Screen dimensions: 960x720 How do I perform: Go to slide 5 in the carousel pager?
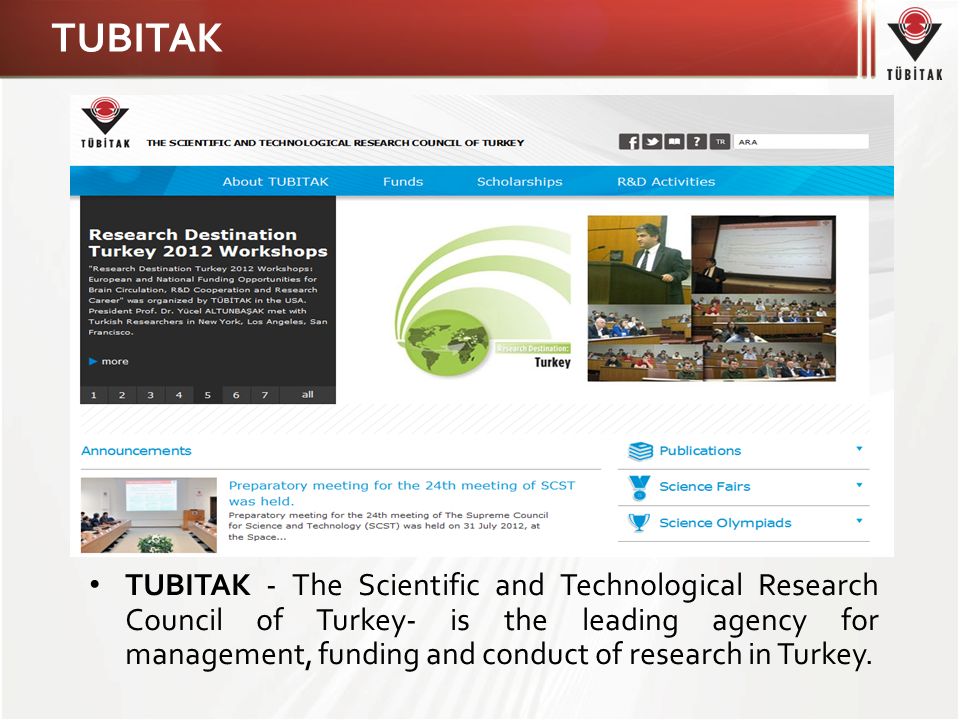(x=208, y=395)
